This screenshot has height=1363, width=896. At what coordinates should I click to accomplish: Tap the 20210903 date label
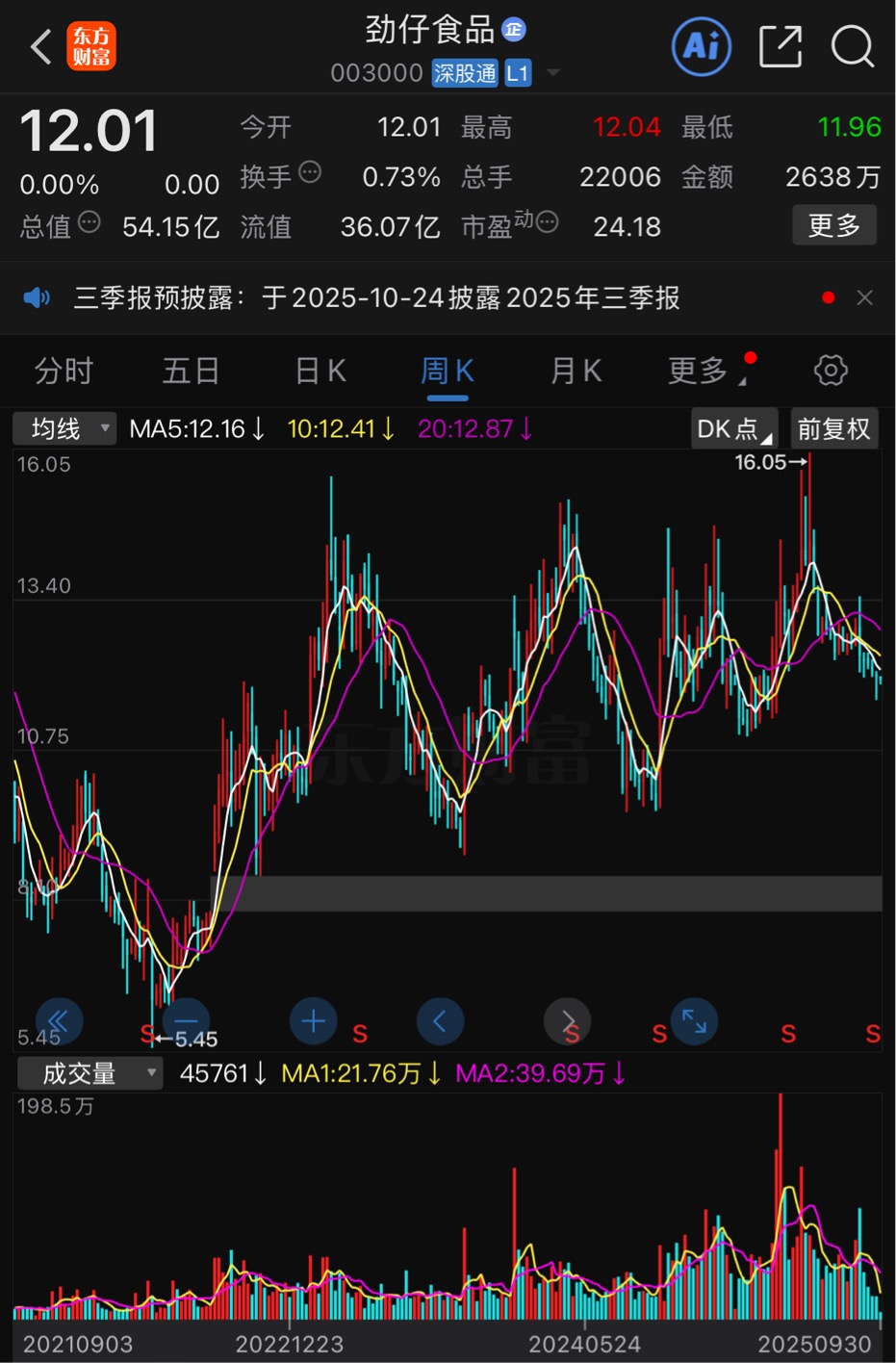click(x=78, y=1345)
